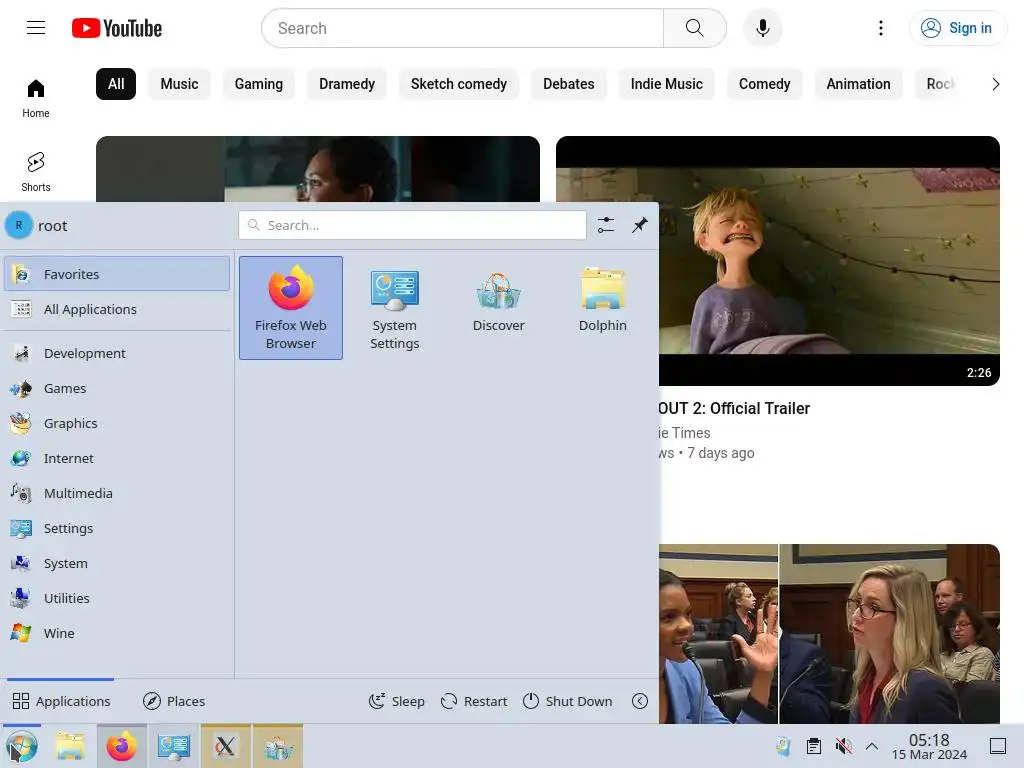Open the Graphics category

[x=117, y=423]
